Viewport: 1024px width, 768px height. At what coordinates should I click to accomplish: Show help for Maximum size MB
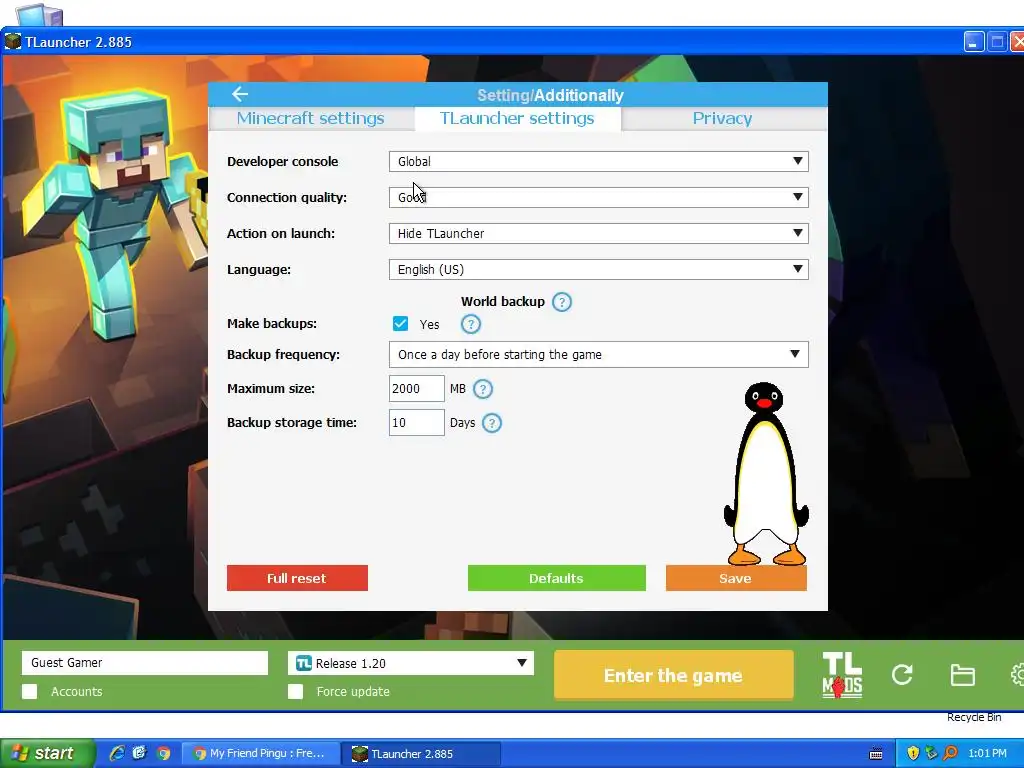(x=483, y=389)
